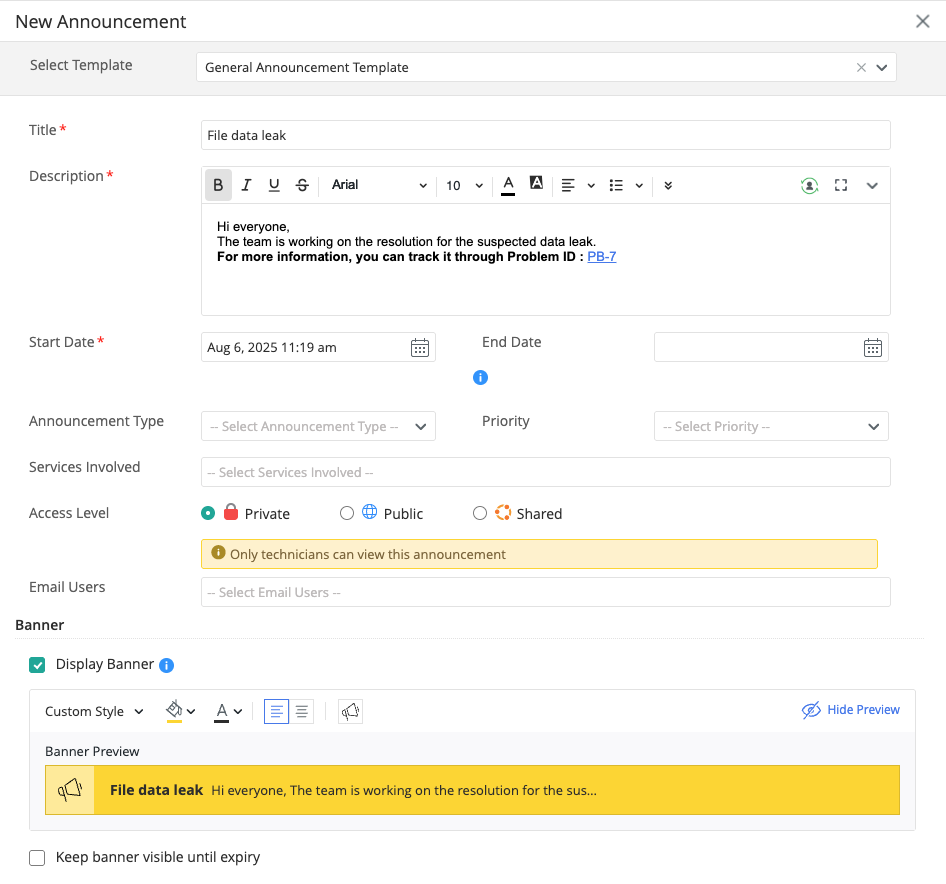Viewport: 946px width, 884px height.
Task: Click the info icon below End Date
Action: point(480,378)
